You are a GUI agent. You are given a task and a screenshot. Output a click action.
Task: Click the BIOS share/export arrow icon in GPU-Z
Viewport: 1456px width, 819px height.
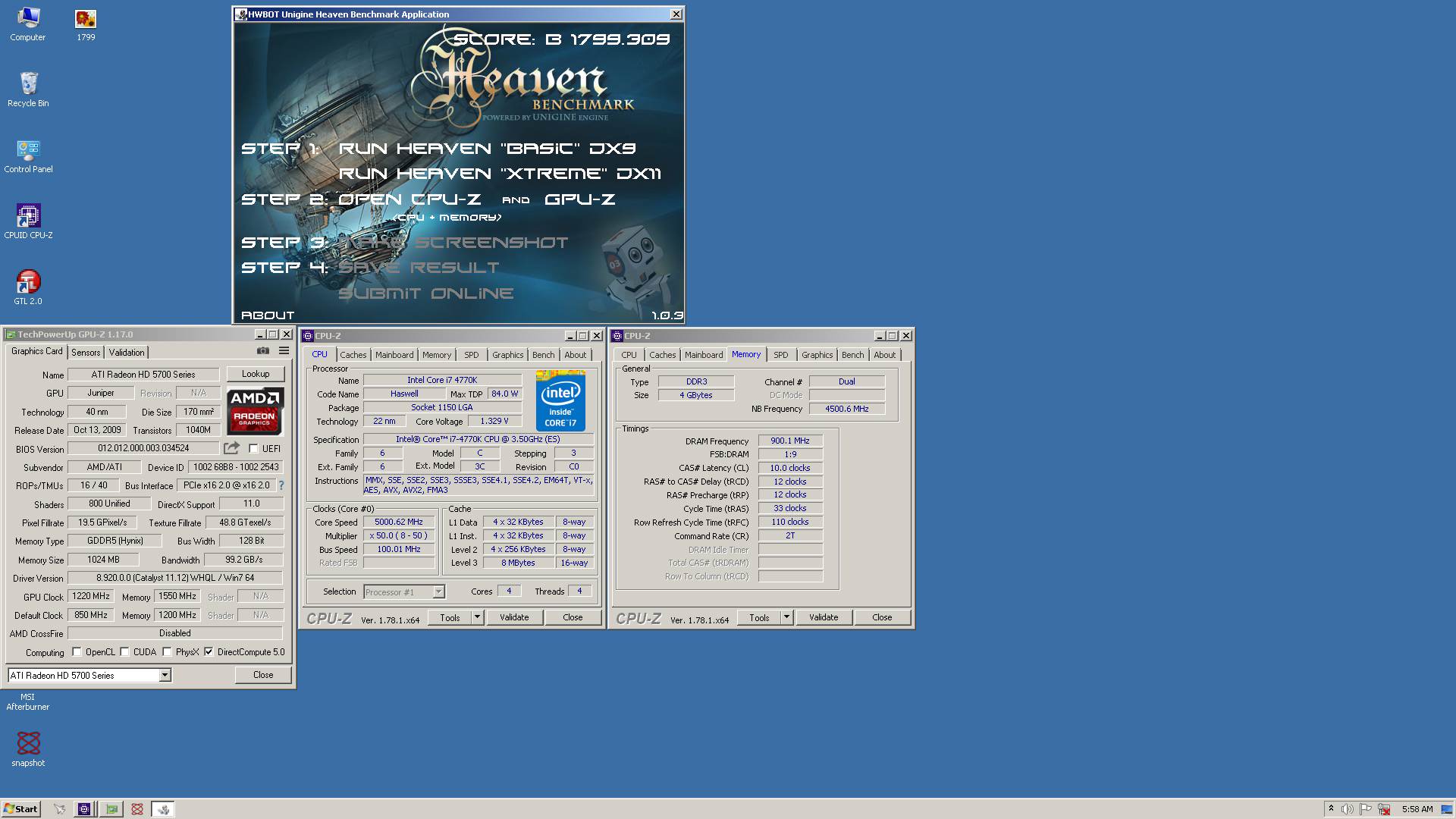pos(231,448)
